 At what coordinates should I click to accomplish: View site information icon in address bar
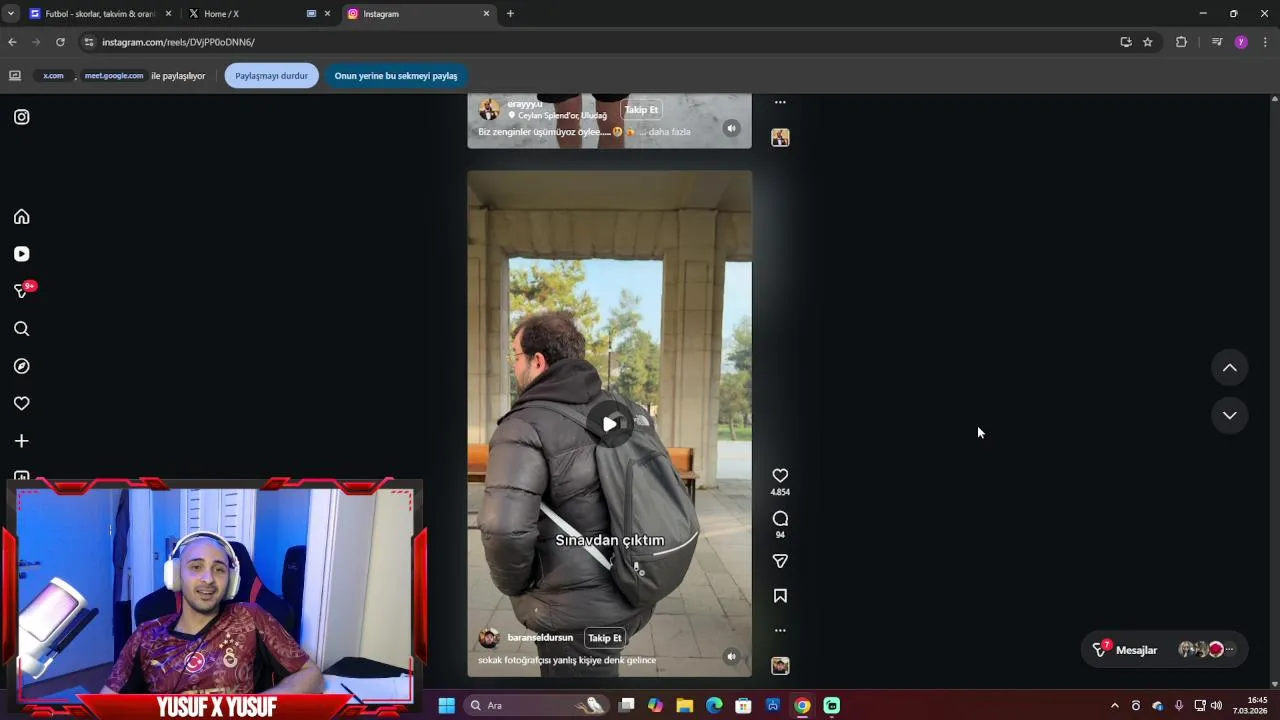(89, 42)
